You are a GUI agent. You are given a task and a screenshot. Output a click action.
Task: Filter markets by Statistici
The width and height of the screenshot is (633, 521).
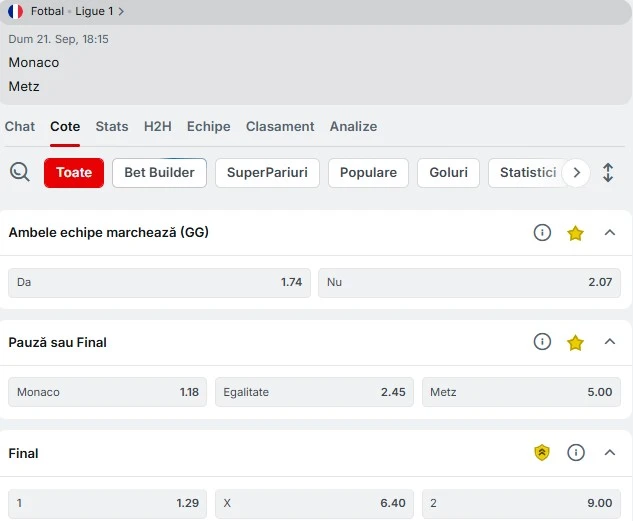(x=527, y=173)
